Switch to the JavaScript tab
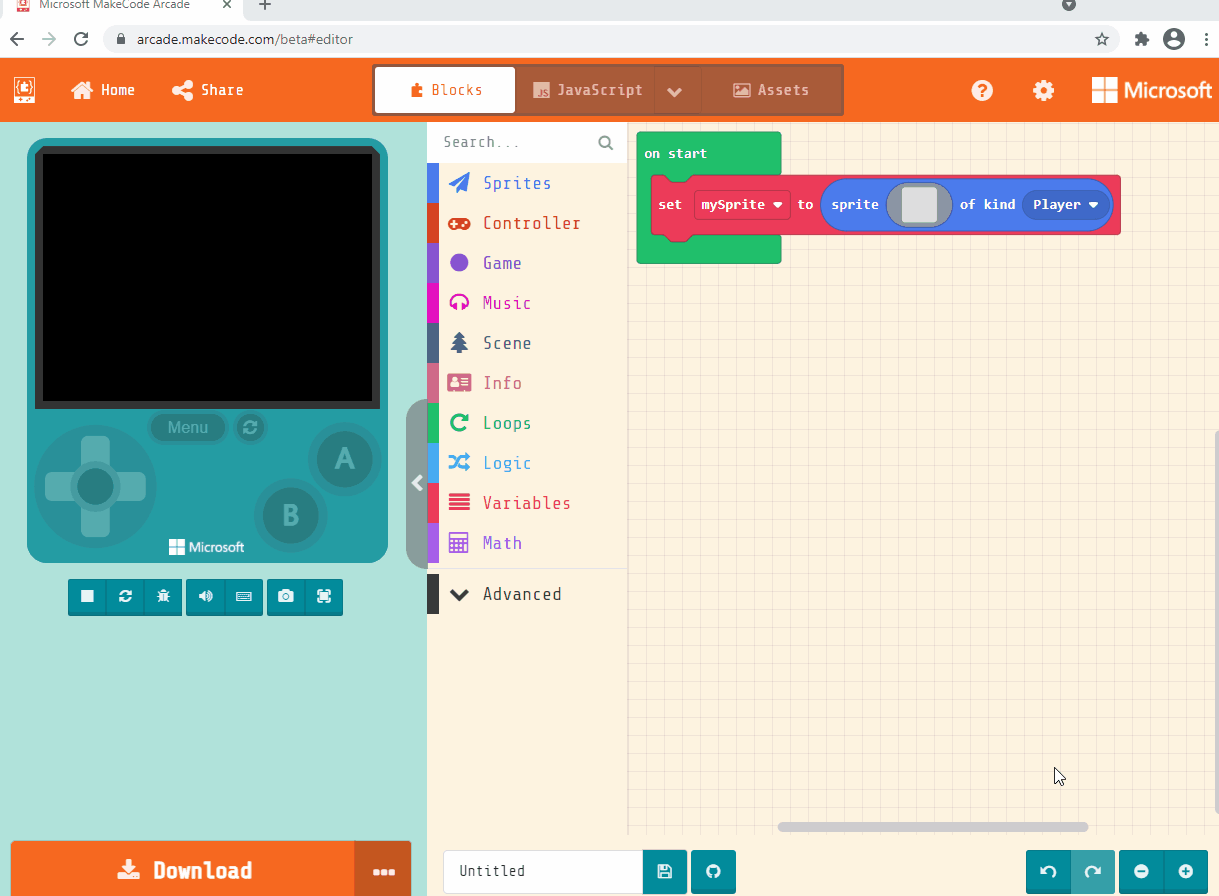 pos(587,89)
